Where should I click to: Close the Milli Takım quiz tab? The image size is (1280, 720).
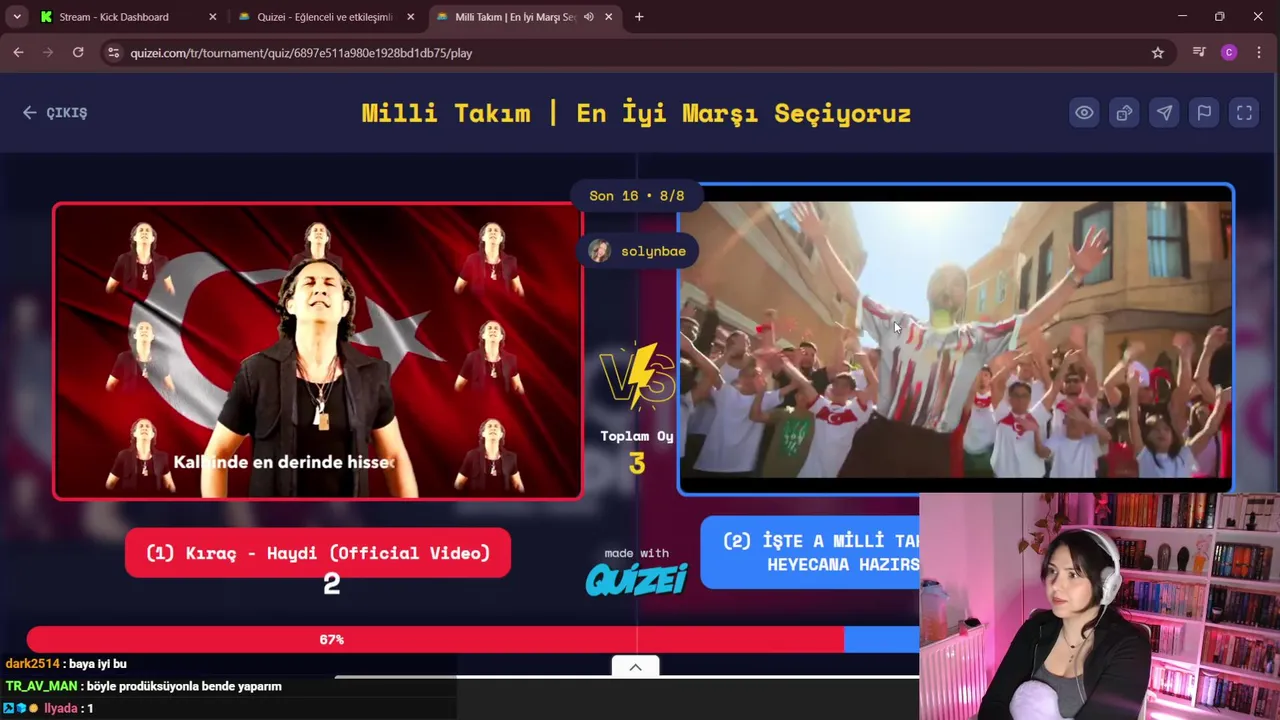point(608,17)
